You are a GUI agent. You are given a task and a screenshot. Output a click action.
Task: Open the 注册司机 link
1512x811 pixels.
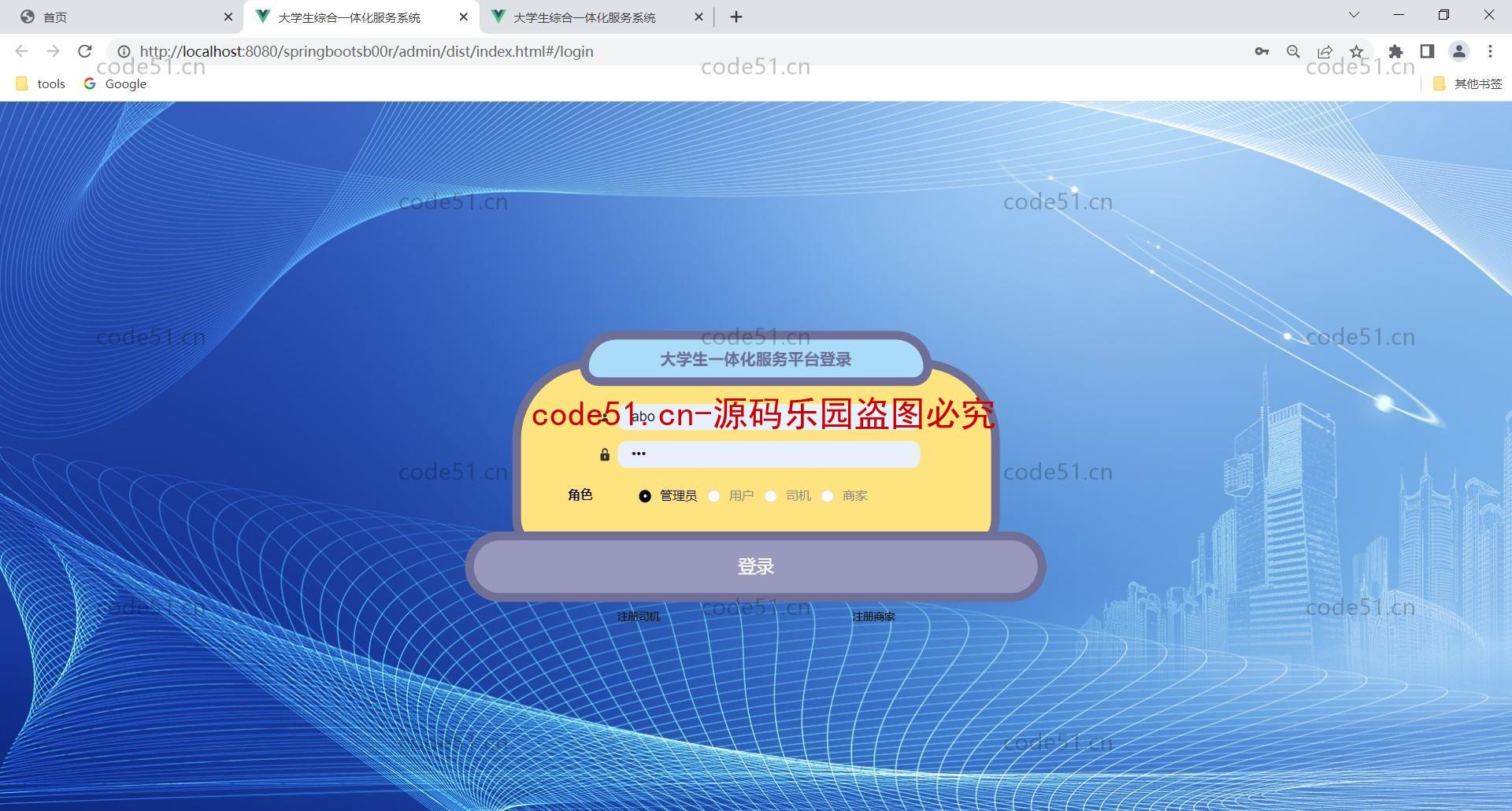pyautogui.click(x=639, y=617)
